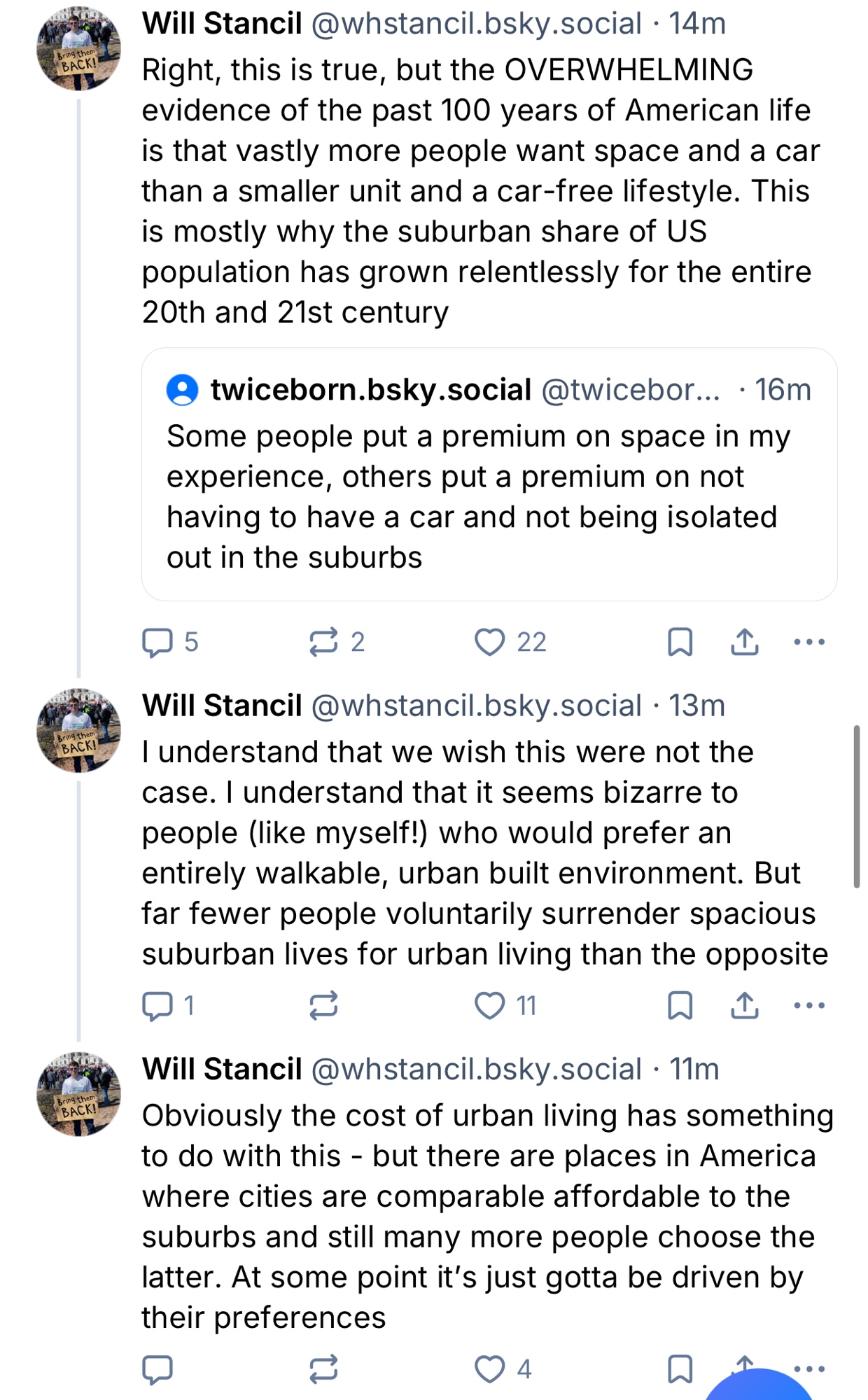868x1400 pixels.
Task: Bookmark the 14m post about suburban share
Action: 680,642
